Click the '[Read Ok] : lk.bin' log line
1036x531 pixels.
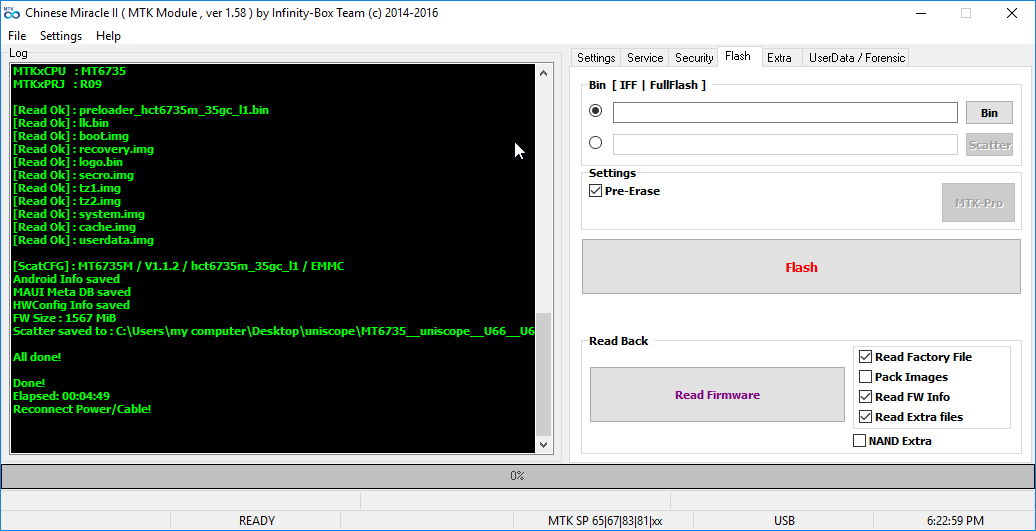point(61,123)
